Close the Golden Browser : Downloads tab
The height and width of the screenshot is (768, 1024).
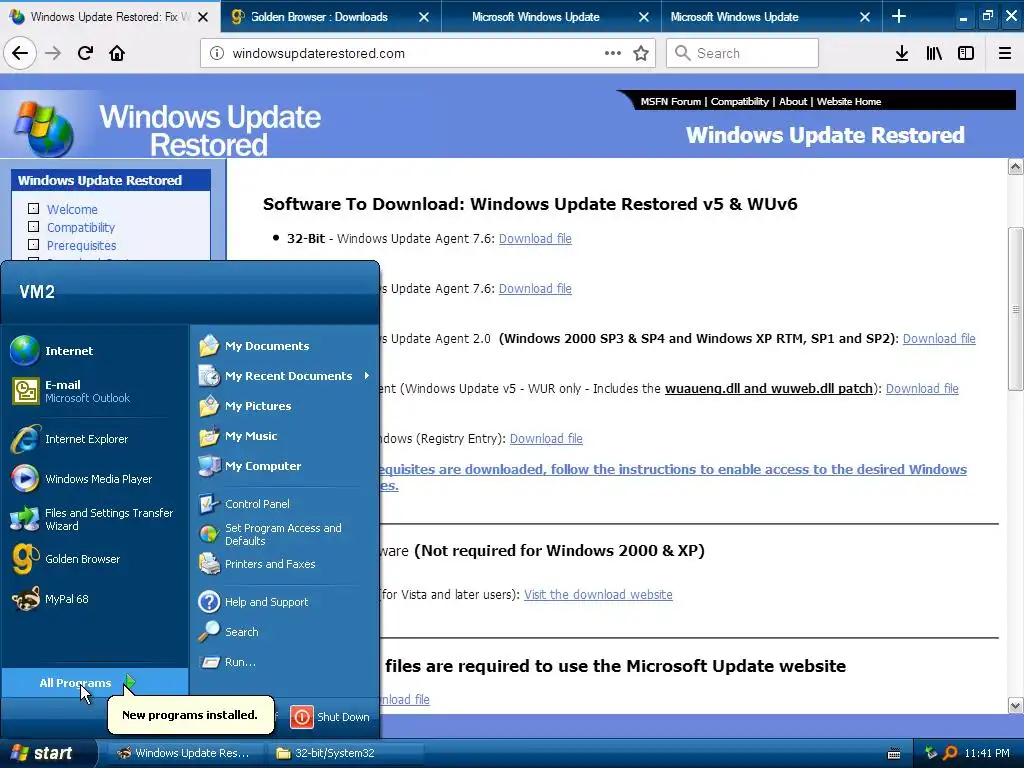coord(424,17)
